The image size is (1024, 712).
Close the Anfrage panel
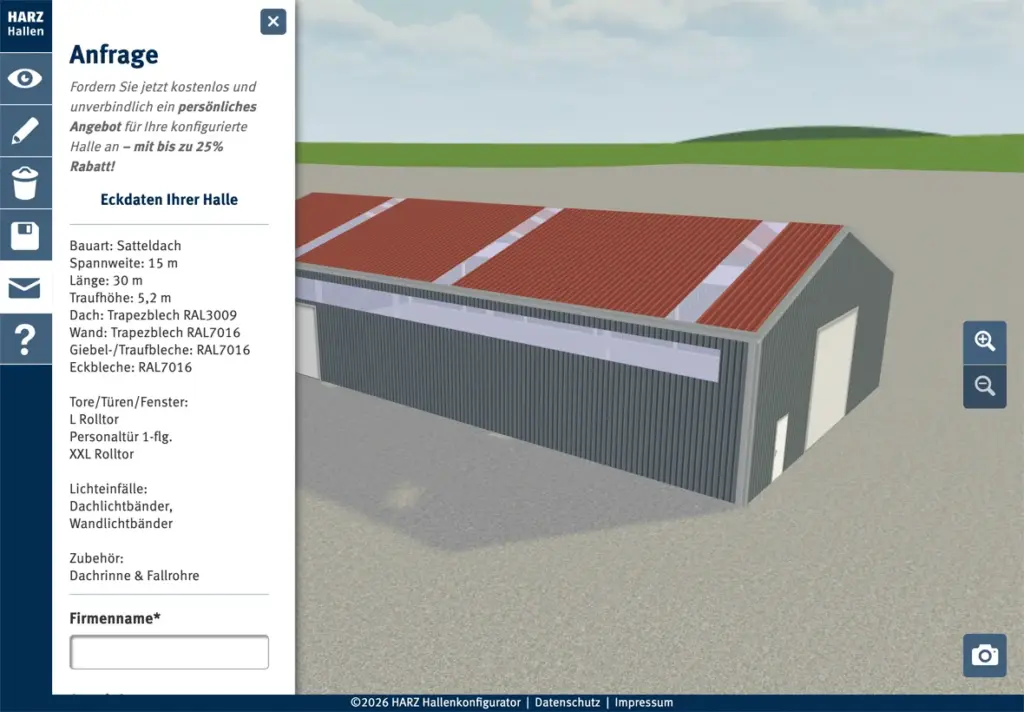pyautogui.click(x=273, y=22)
